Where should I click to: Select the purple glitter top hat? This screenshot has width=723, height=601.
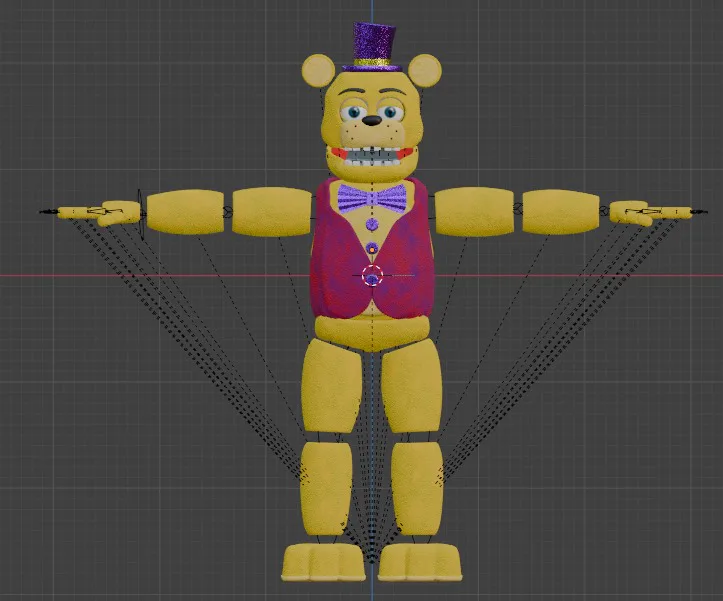373,48
